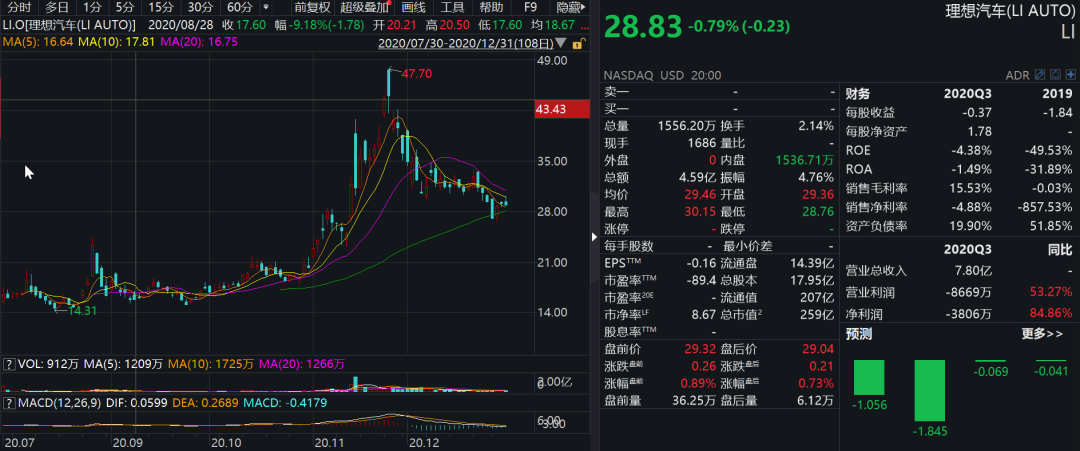Image resolution: width=1080 pixels, height=451 pixels.
Task: Click the 卖一 ask row label
Action: click(x=617, y=92)
